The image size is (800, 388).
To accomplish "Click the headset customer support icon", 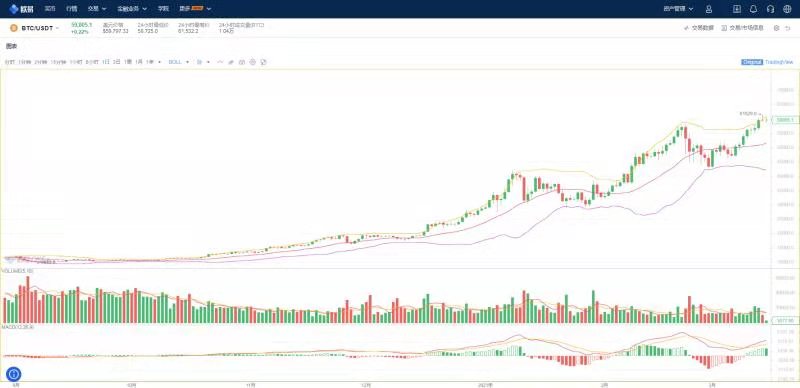I will tap(770, 9).
